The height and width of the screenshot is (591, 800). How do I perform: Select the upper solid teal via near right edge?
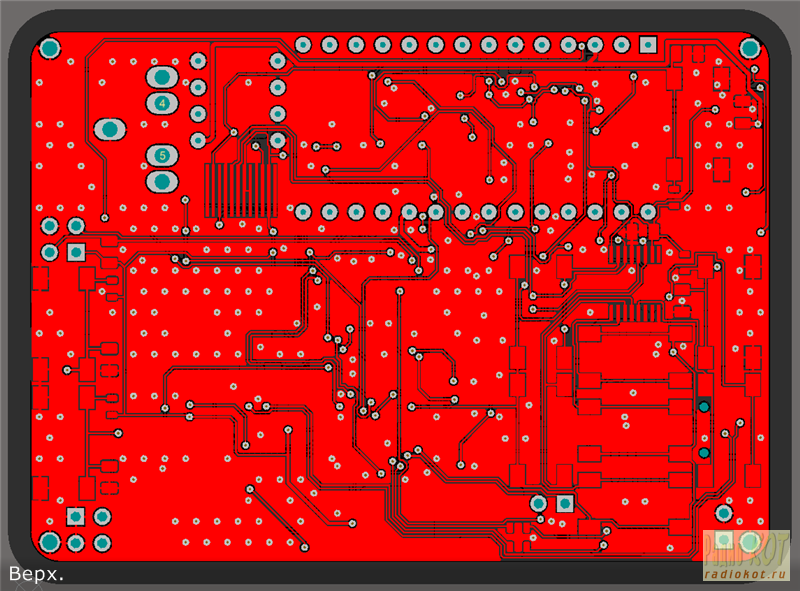[704, 407]
